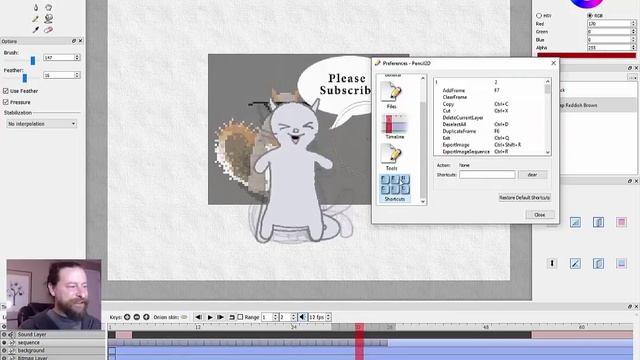Viewport: 640px width, 360px height.
Task: Select the DeselectAll shortcut row
Action: (490, 124)
